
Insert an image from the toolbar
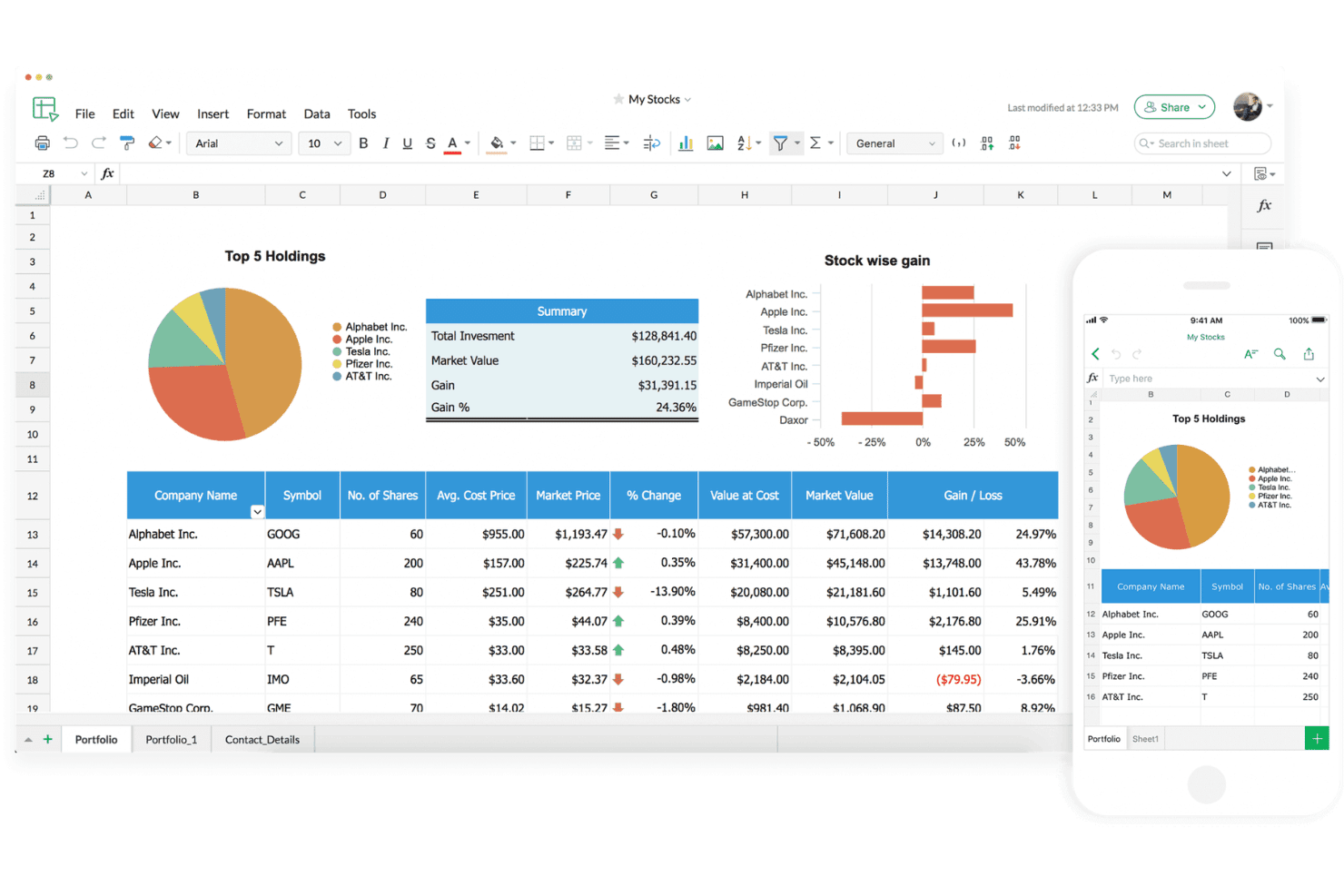[x=716, y=143]
